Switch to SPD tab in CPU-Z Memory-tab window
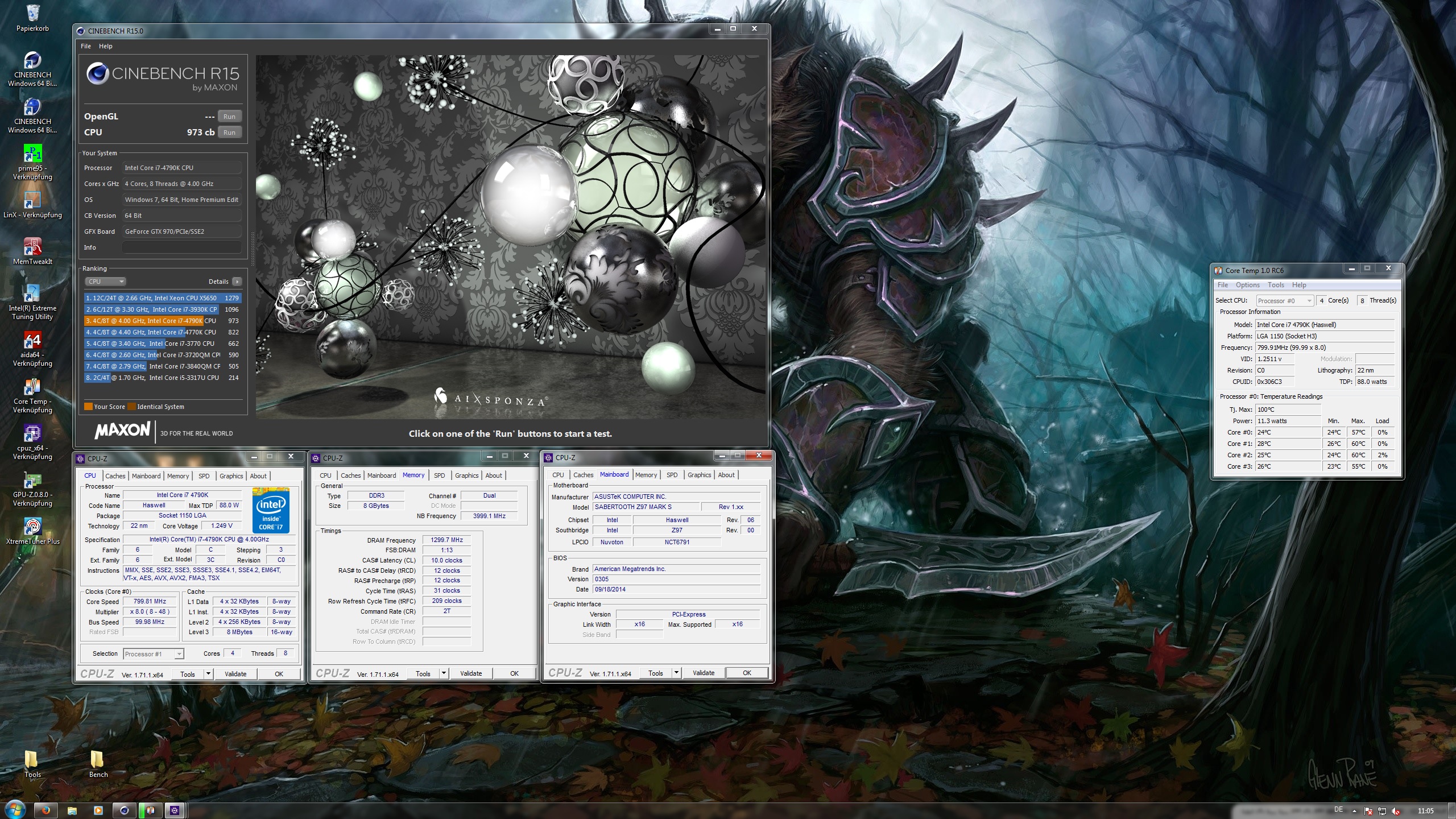The width and height of the screenshot is (1456, 819). 439,475
